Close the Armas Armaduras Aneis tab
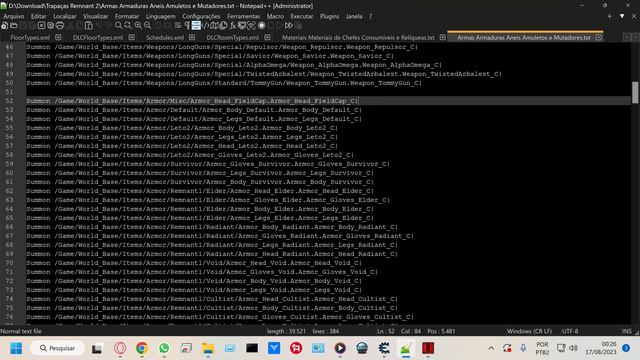The image size is (640, 360). click(x=598, y=37)
